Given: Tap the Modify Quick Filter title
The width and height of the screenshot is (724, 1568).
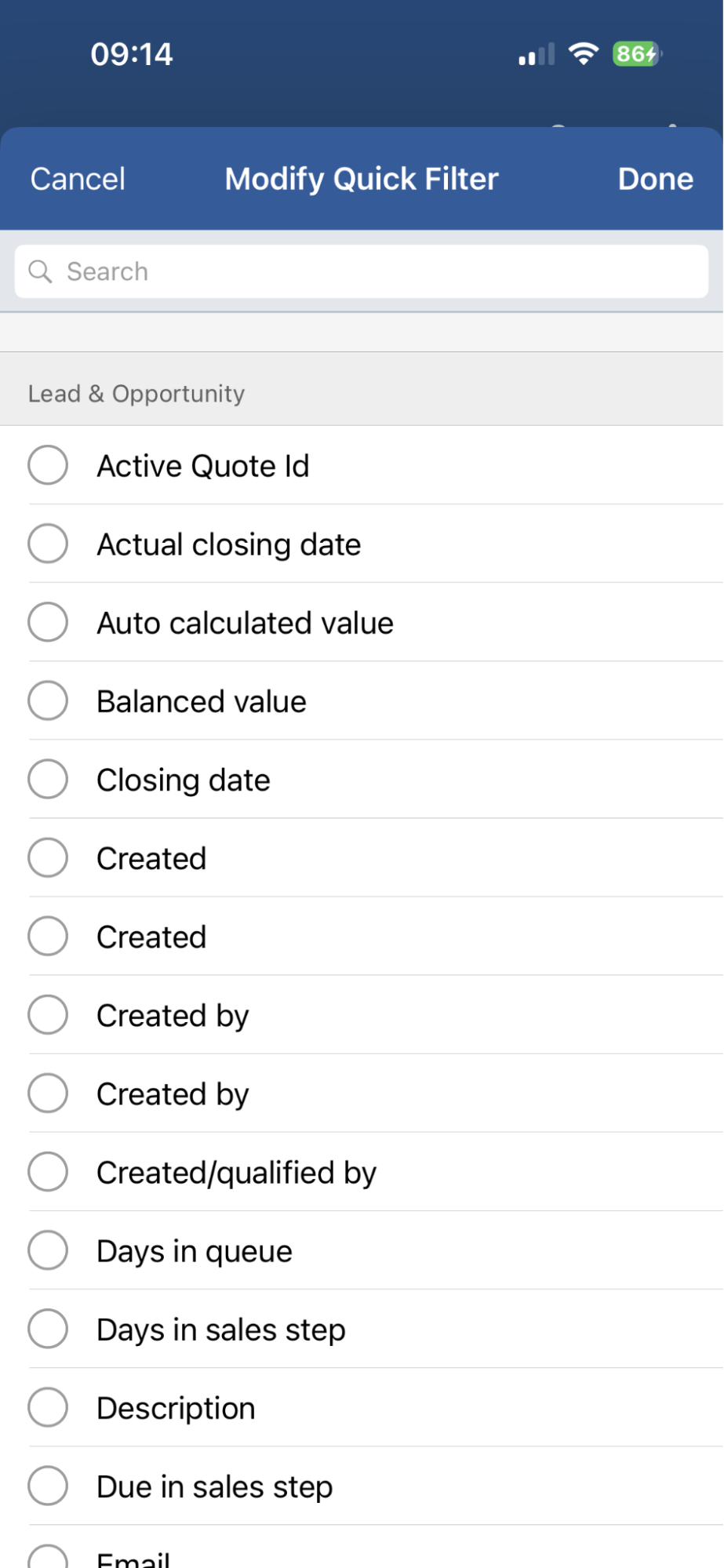Looking at the screenshot, I should tap(362, 179).
